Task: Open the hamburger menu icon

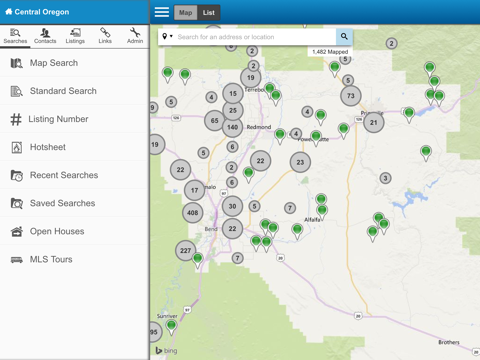Action: click(x=162, y=12)
